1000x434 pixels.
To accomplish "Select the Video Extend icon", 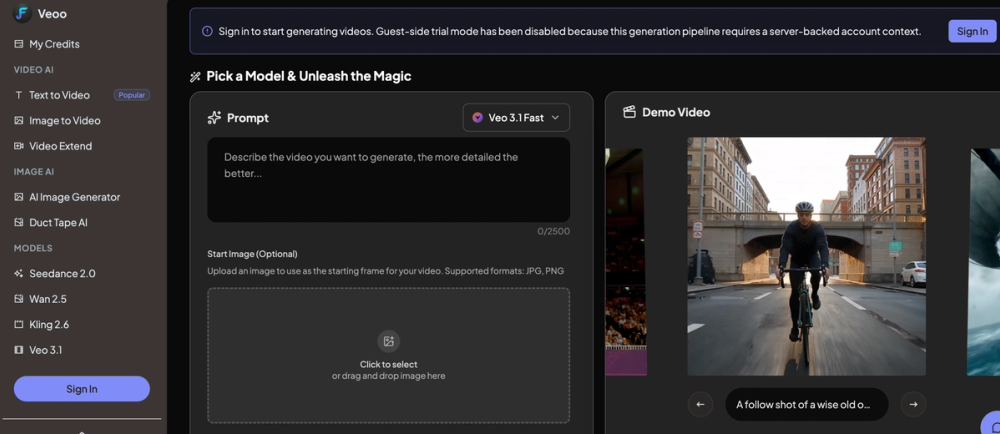I will point(18,146).
